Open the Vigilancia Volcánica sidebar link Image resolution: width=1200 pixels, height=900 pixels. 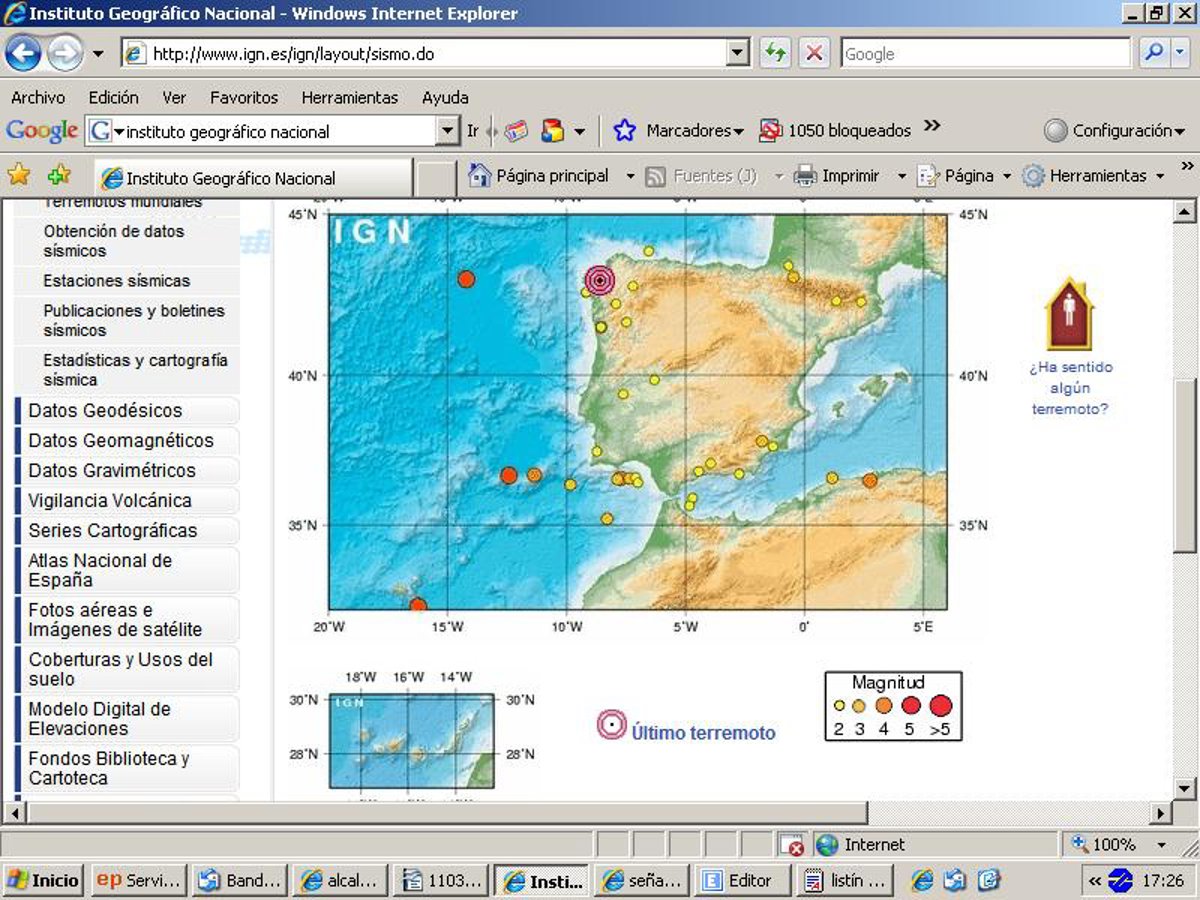coord(110,501)
